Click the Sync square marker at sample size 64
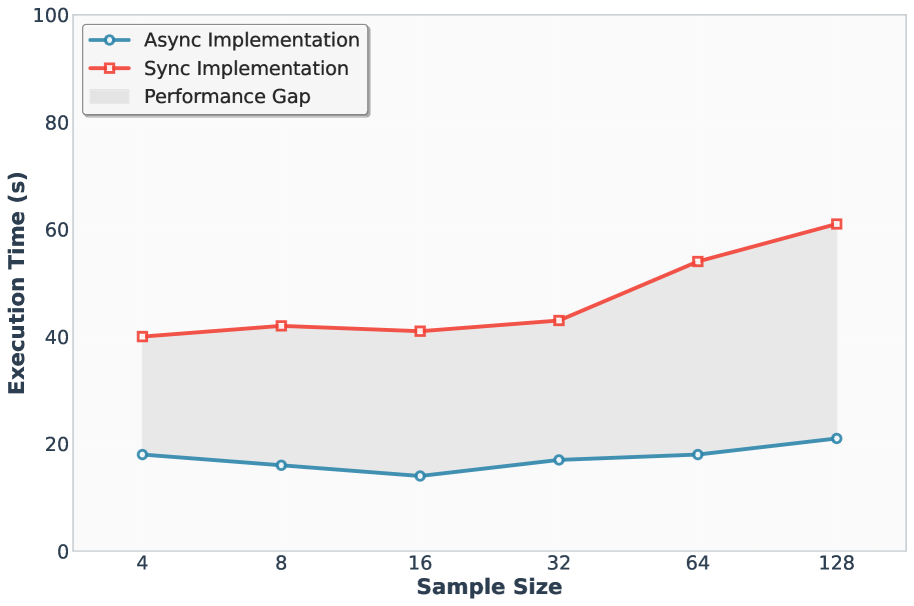The width and height of the screenshot is (914, 606). [697, 262]
